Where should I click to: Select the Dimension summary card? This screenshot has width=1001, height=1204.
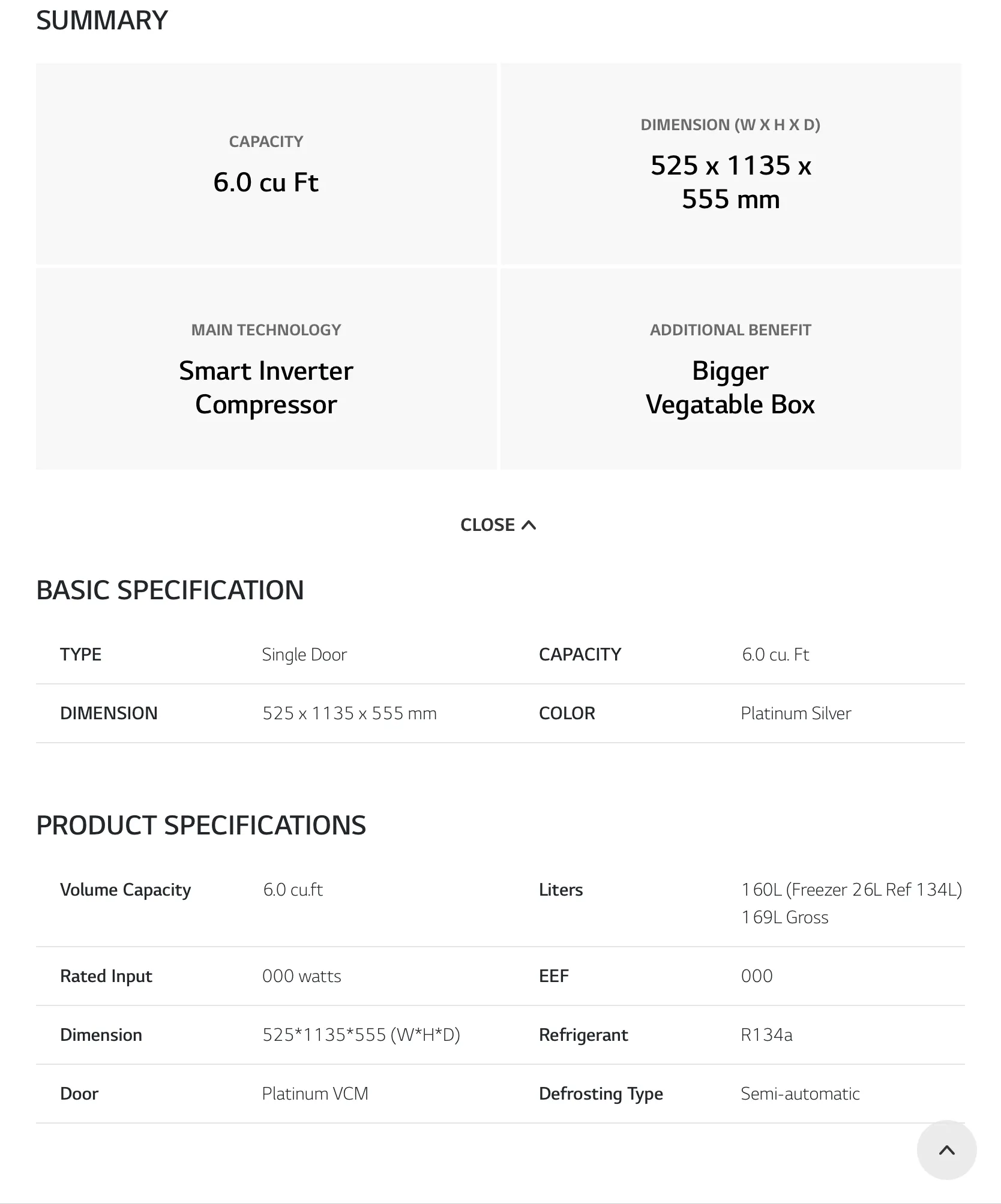(731, 164)
